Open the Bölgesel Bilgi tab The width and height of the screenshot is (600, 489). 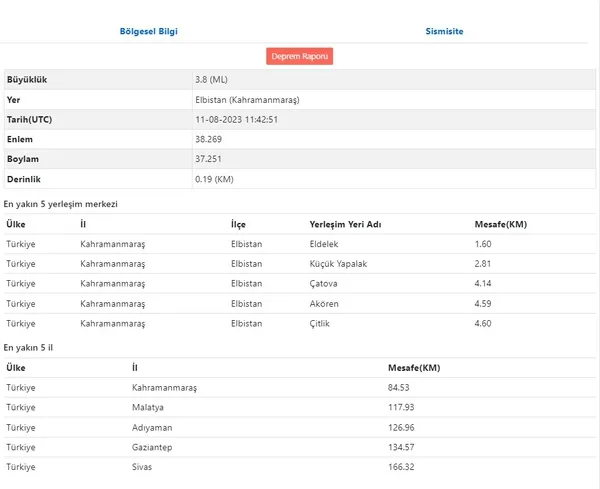[148, 31]
